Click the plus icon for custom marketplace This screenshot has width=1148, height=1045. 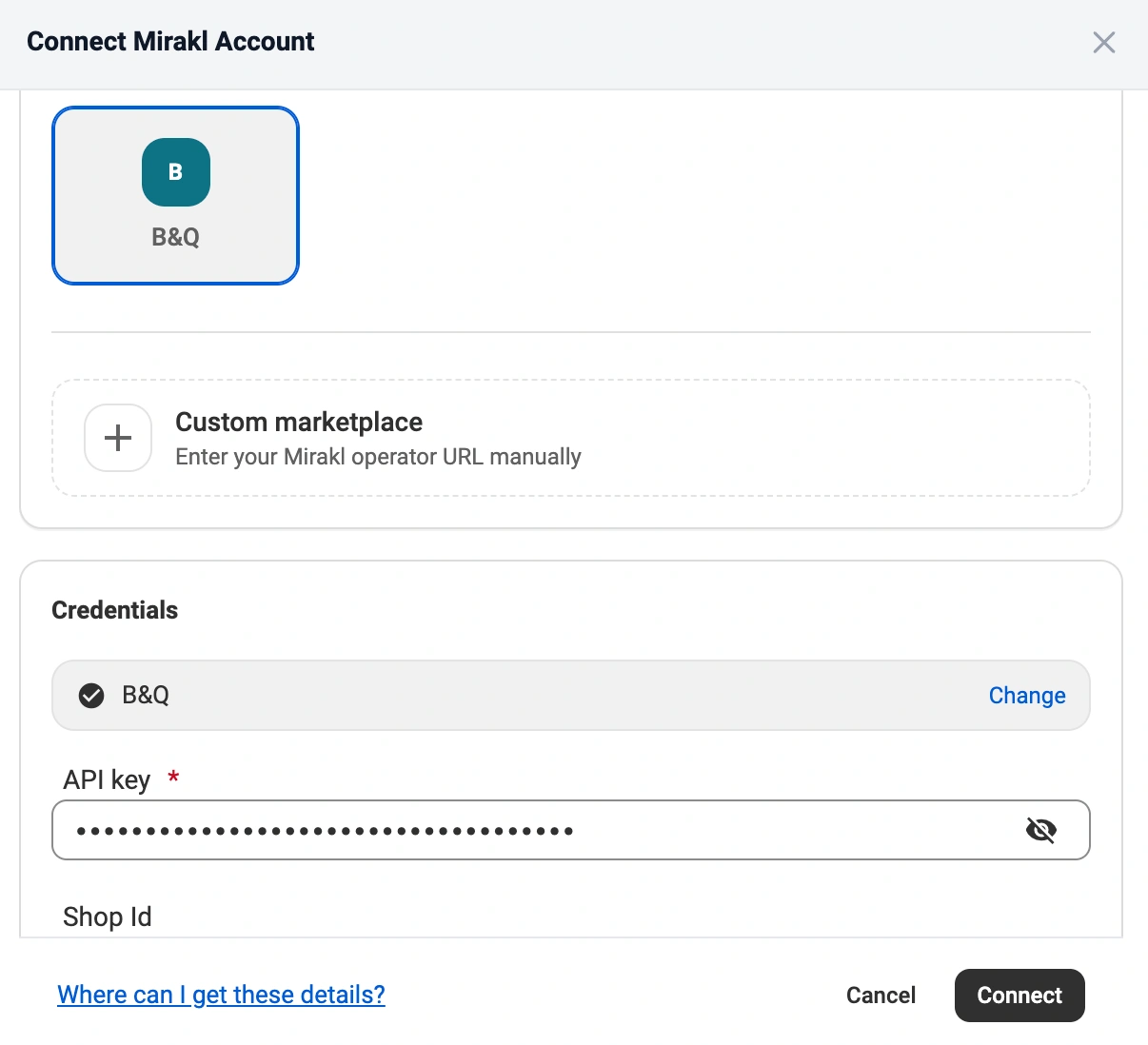click(118, 438)
